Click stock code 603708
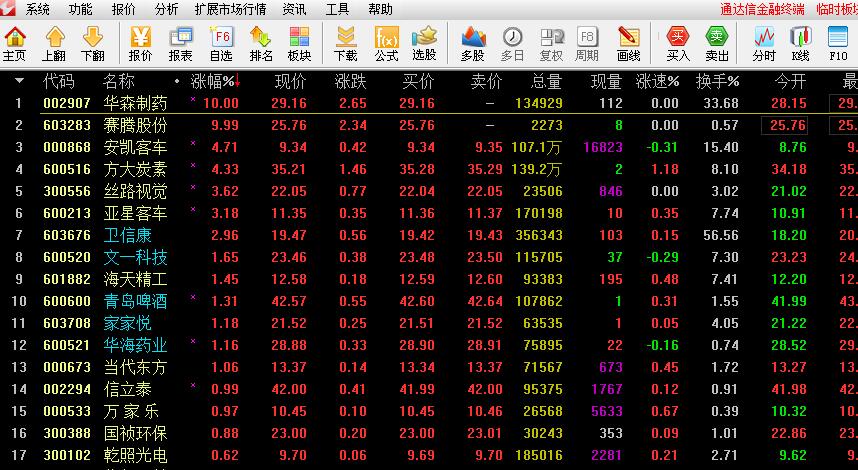 tap(67, 323)
